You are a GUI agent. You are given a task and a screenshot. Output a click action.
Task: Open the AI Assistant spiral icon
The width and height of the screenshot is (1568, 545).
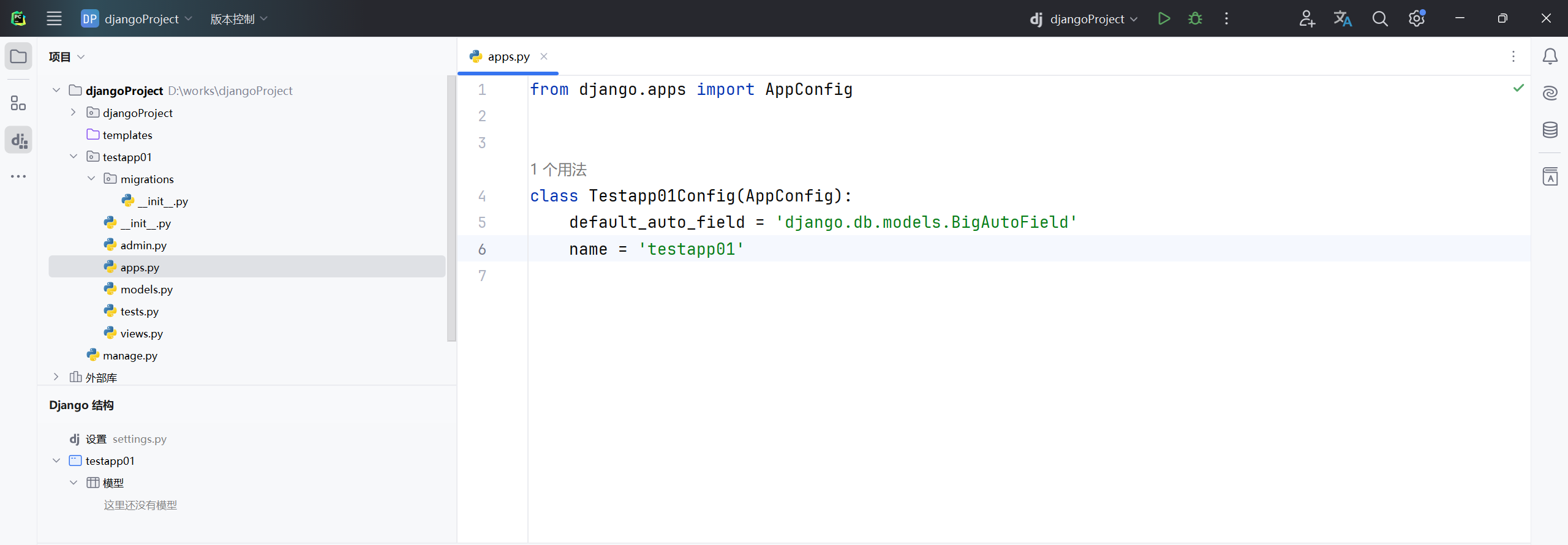pyautogui.click(x=1550, y=93)
